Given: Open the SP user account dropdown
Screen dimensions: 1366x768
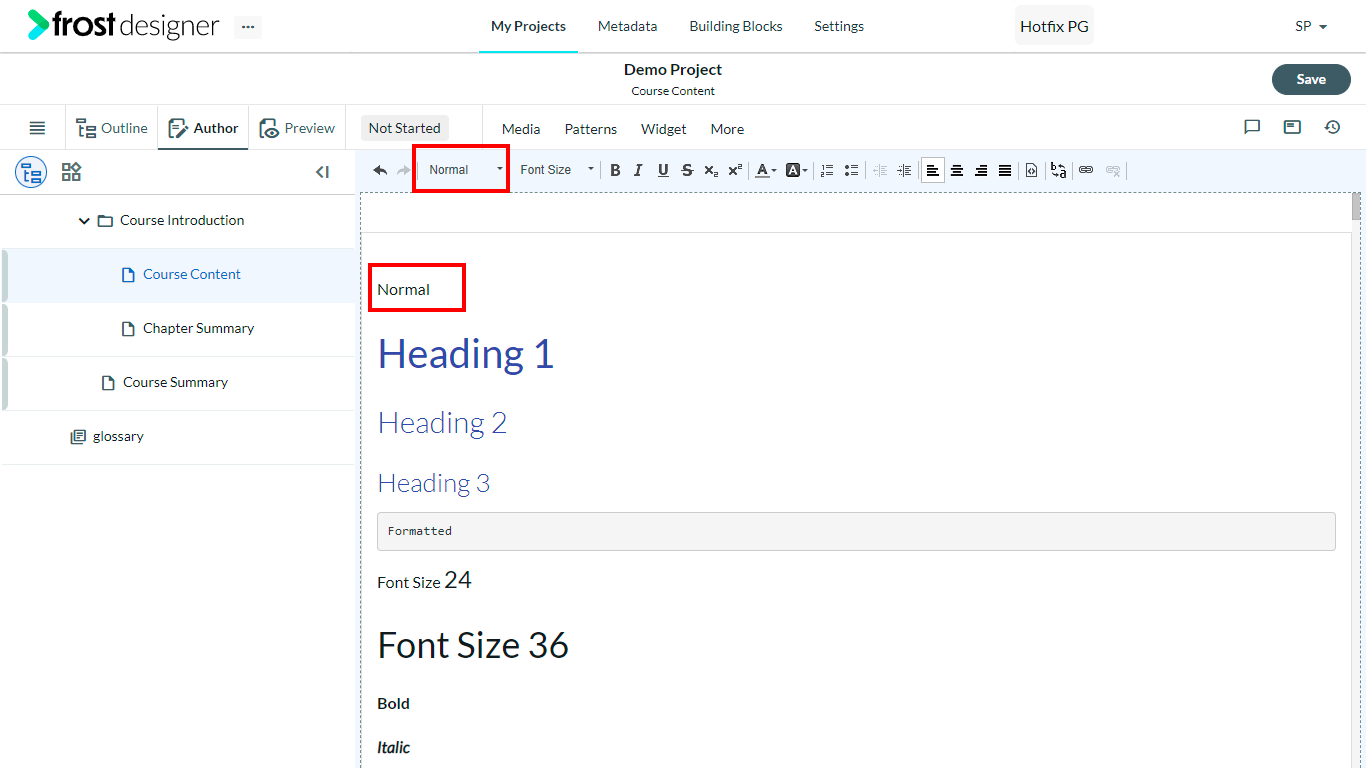Looking at the screenshot, I should 1311,27.
